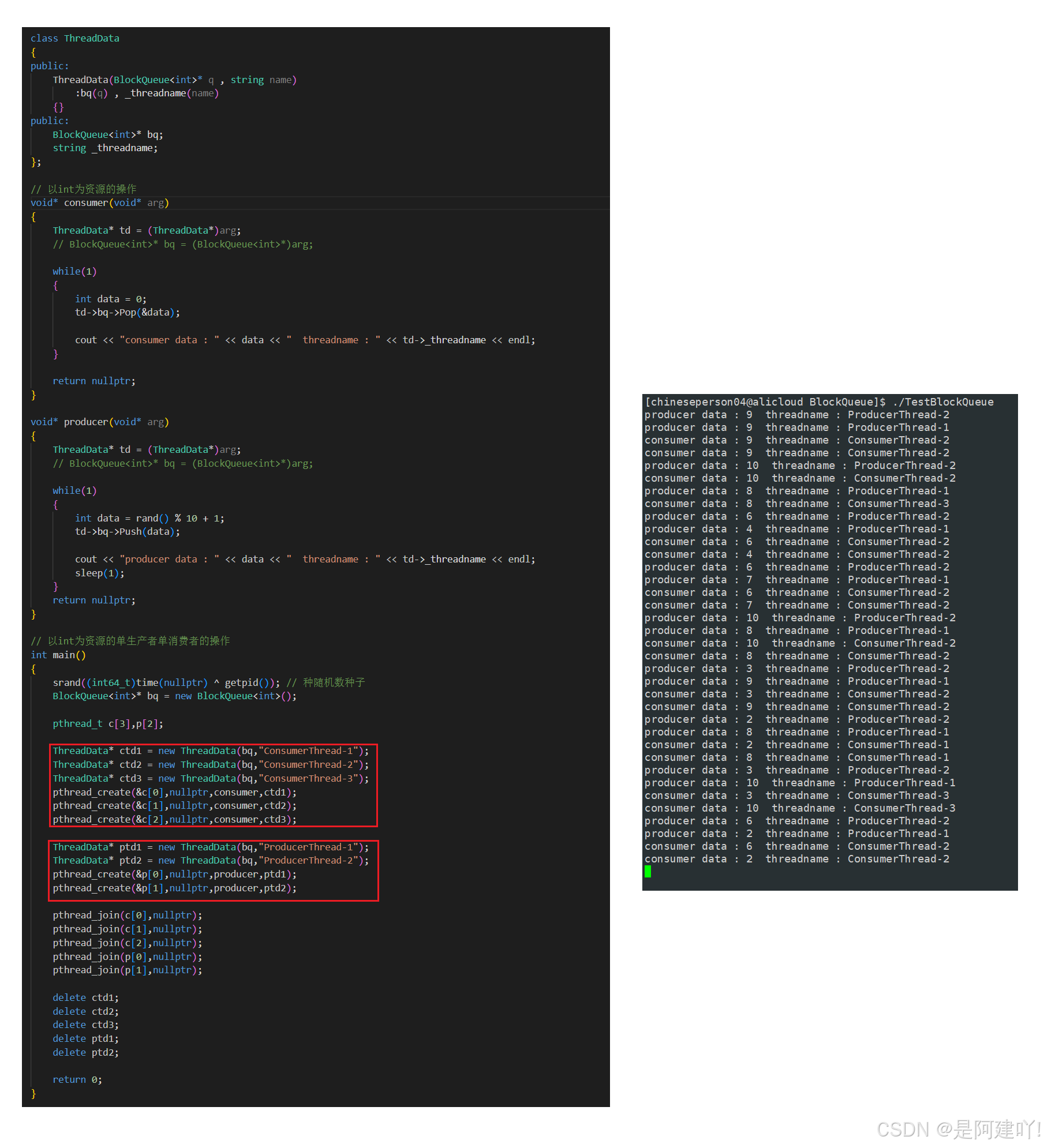This screenshot has height=1148, width=1044.
Task: Click the terminal prompt running ./TestBlockQueue
Action: click(819, 402)
